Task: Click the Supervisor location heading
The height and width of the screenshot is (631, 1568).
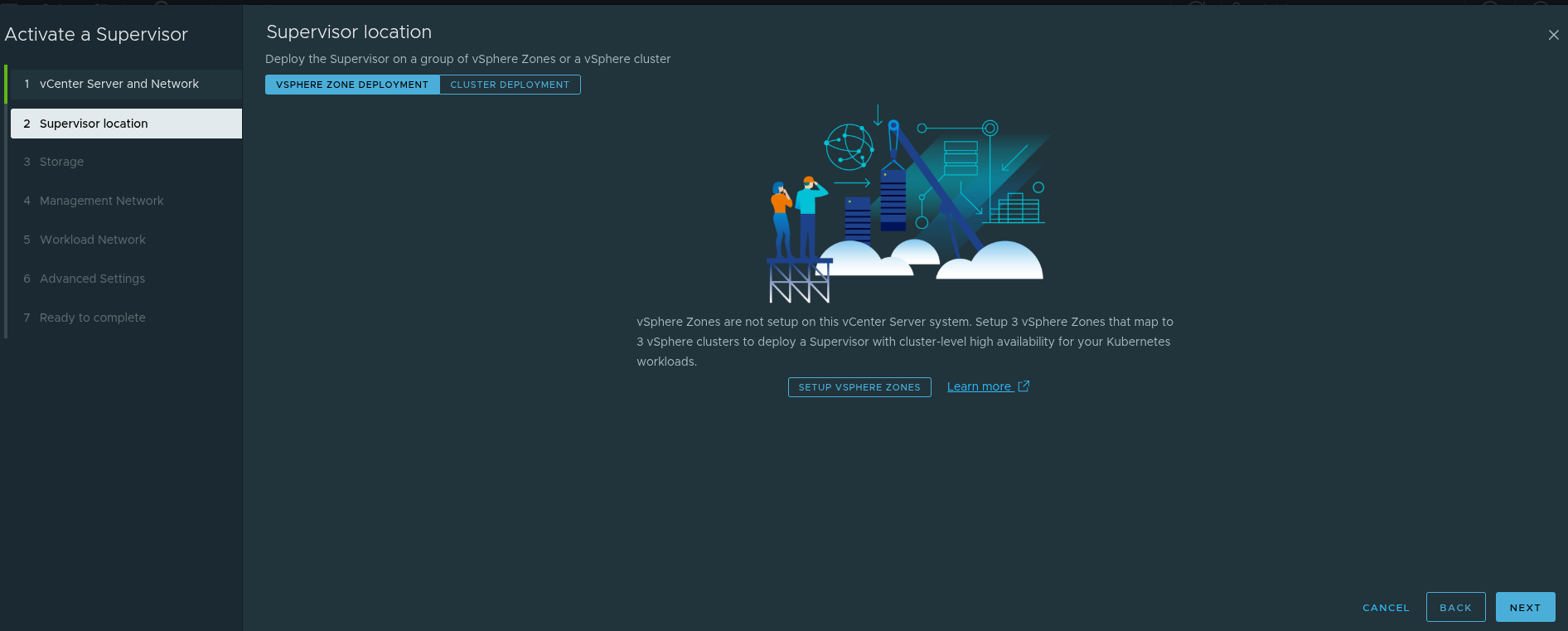Action: coord(349,32)
